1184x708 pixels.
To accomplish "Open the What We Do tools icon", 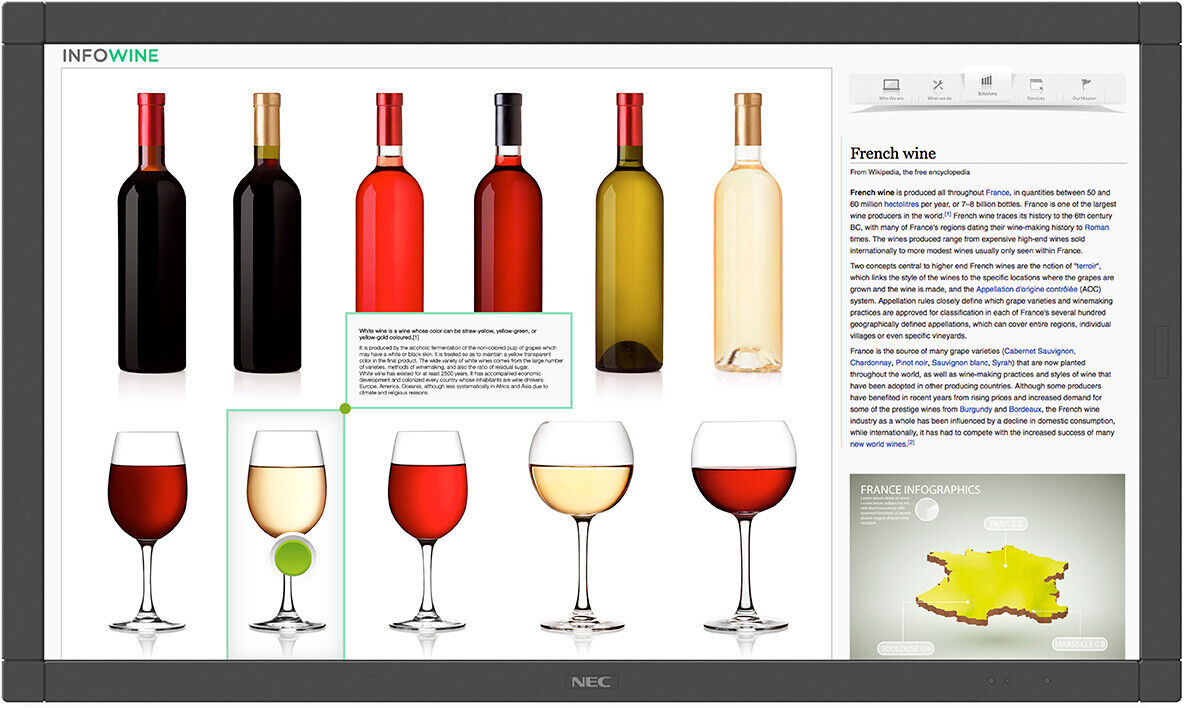I will [938, 87].
